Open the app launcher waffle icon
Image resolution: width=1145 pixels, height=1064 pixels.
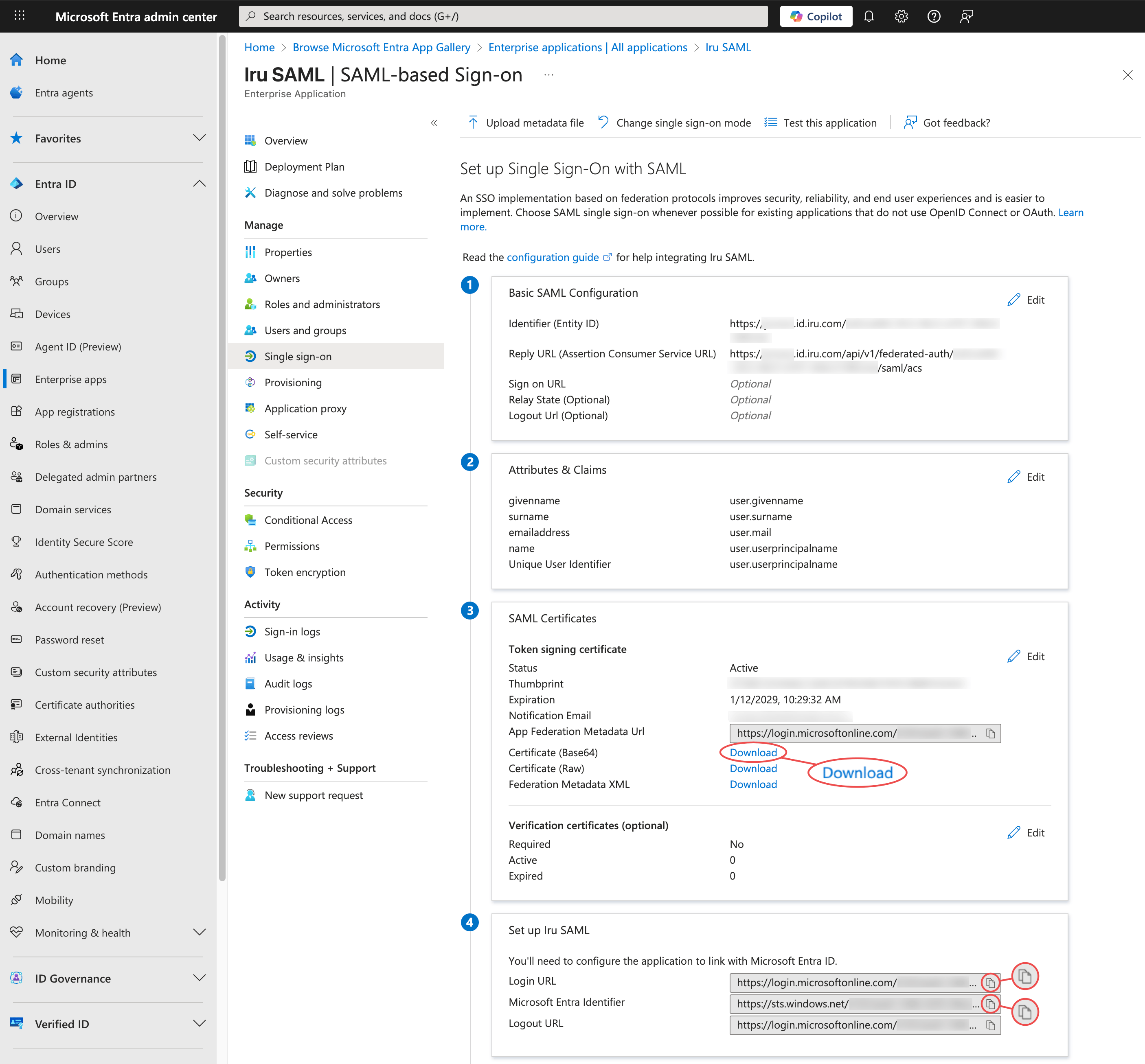click(20, 16)
